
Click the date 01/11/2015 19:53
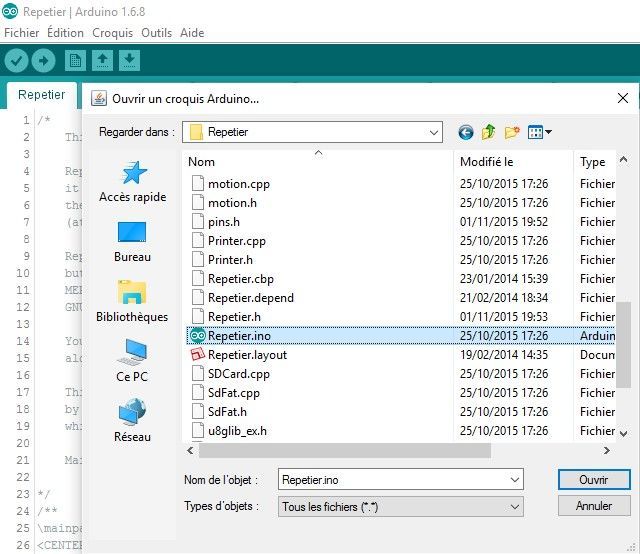(x=504, y=316)
